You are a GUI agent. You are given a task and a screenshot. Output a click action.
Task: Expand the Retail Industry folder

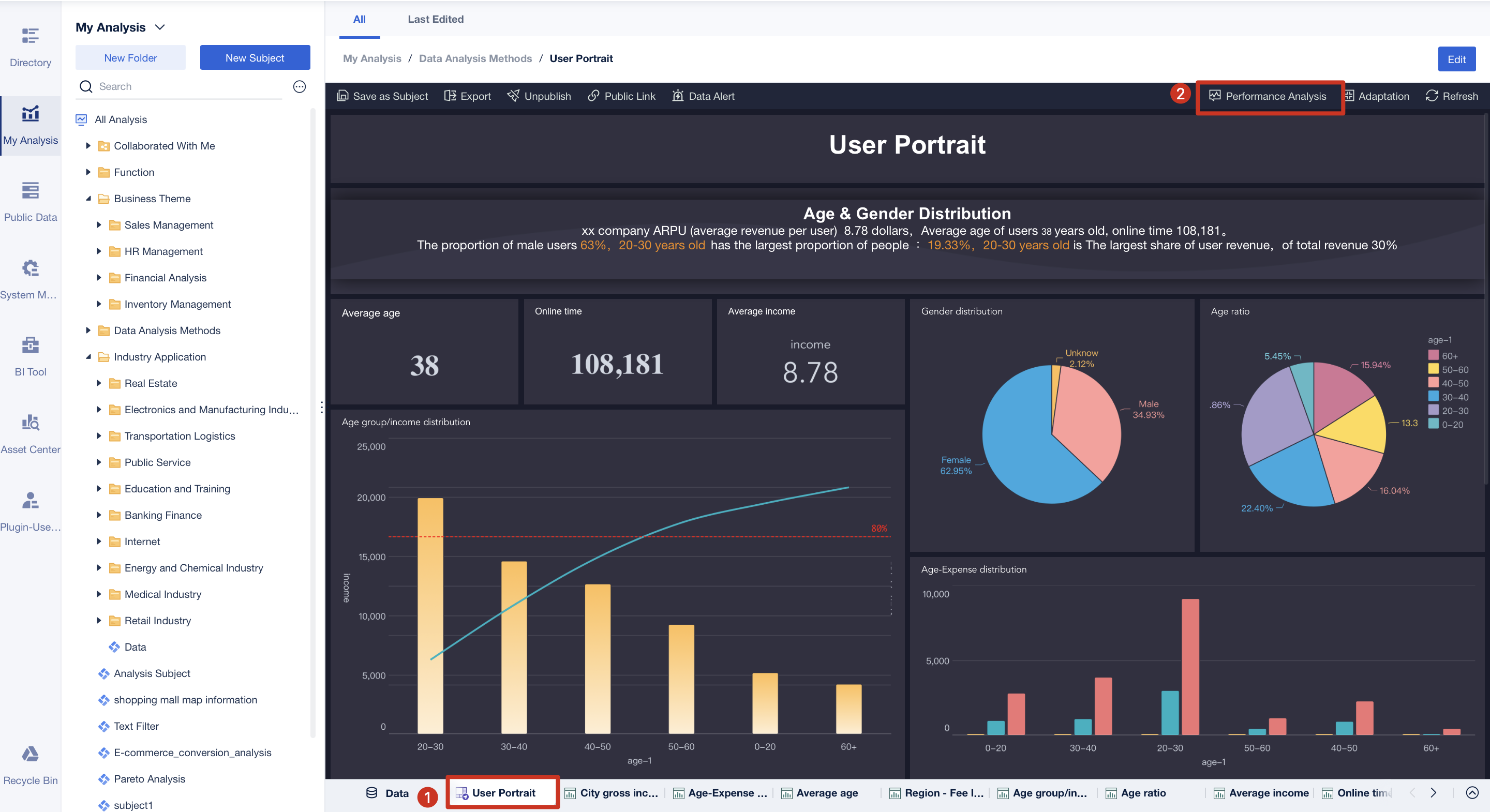98,621
